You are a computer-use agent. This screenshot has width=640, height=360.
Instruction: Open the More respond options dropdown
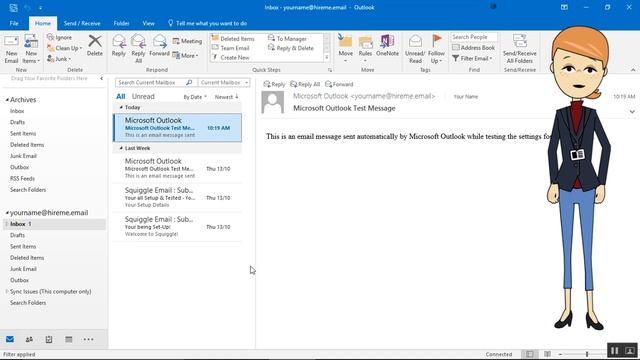click(x=185, y=56)
